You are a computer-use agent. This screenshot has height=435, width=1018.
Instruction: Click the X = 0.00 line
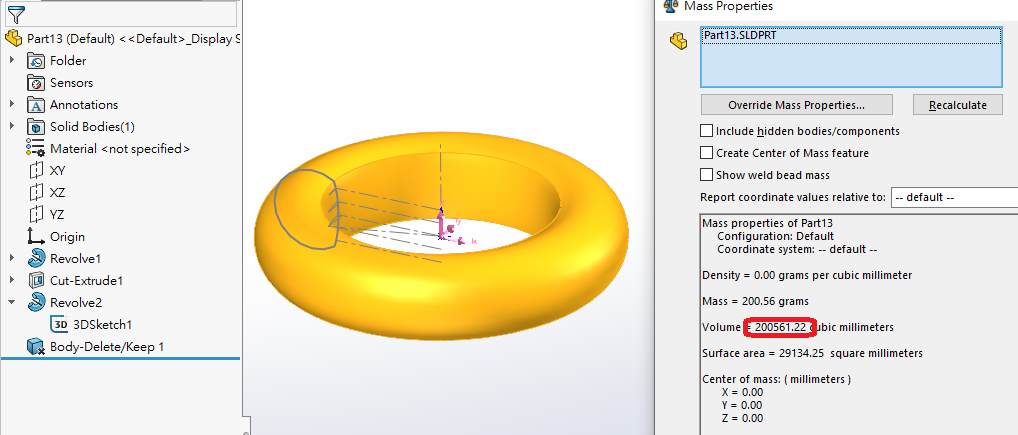[x=742, y=392]
